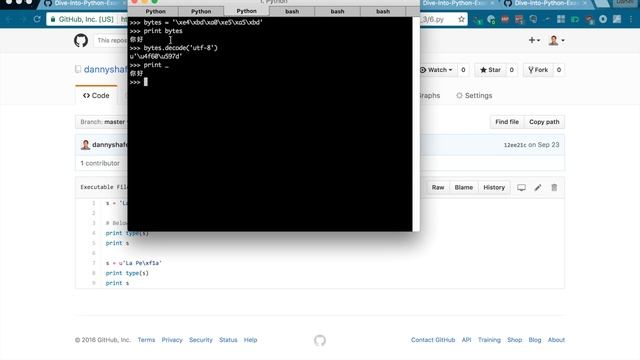Select the third Python terminal tab
640x360 pixels.
coord(247,11)
